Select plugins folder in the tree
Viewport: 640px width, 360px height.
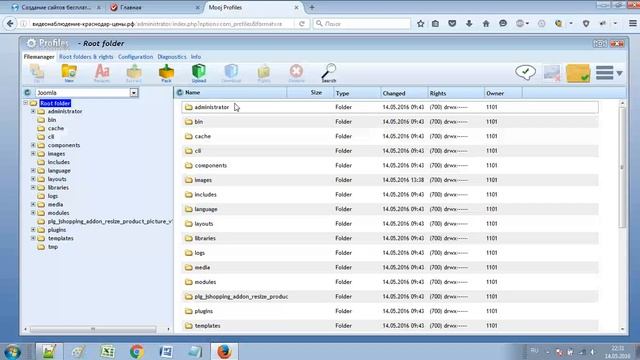coord(57,230)
